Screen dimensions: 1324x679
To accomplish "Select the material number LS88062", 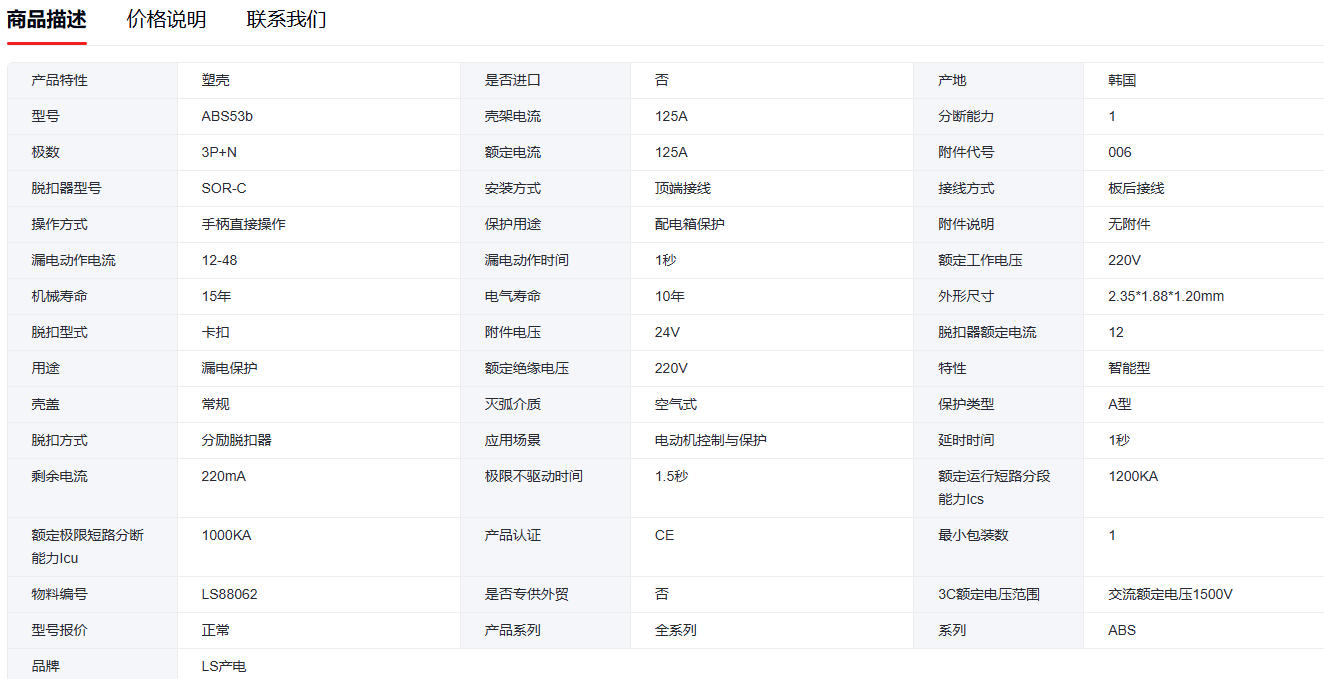I will (x=229, y=594).
